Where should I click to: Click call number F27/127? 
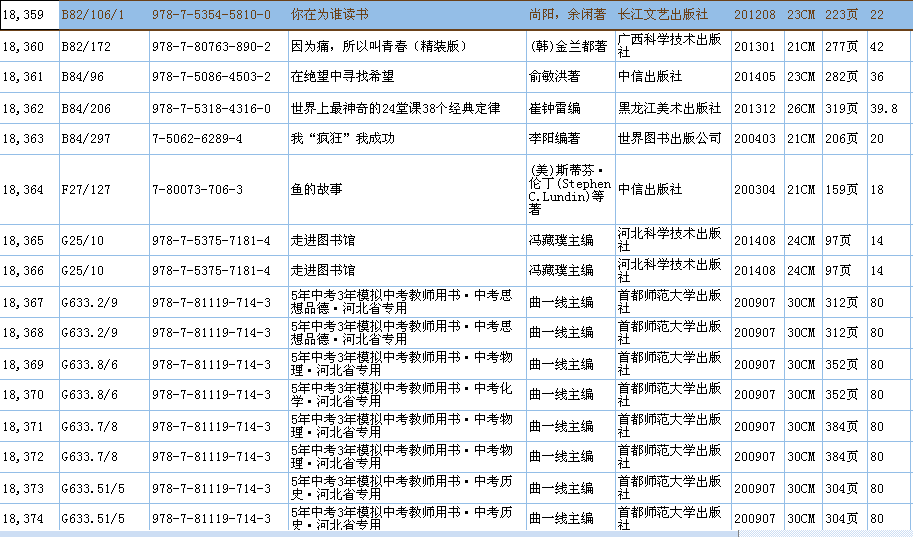pyautogui.click(x=104, y=189)
